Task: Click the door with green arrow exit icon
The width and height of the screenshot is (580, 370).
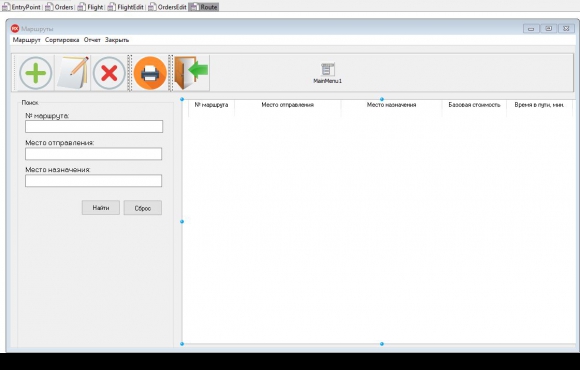Action: coord(191,73)
